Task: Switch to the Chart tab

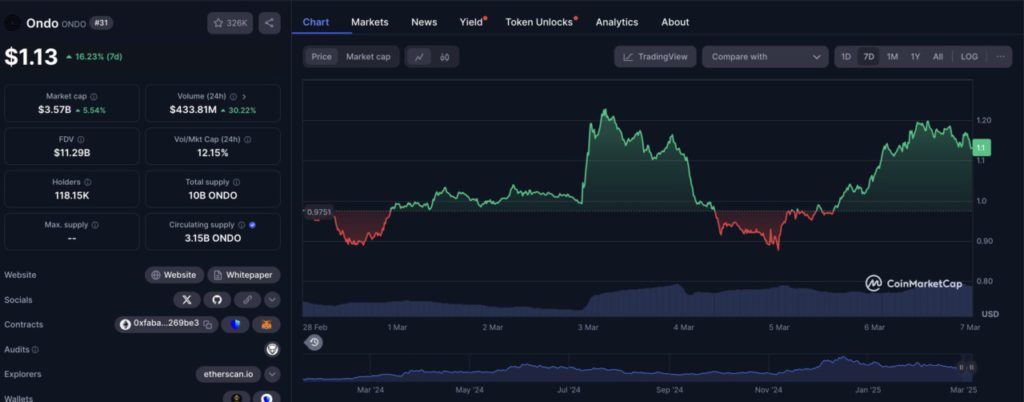Action: pos(316,22)
